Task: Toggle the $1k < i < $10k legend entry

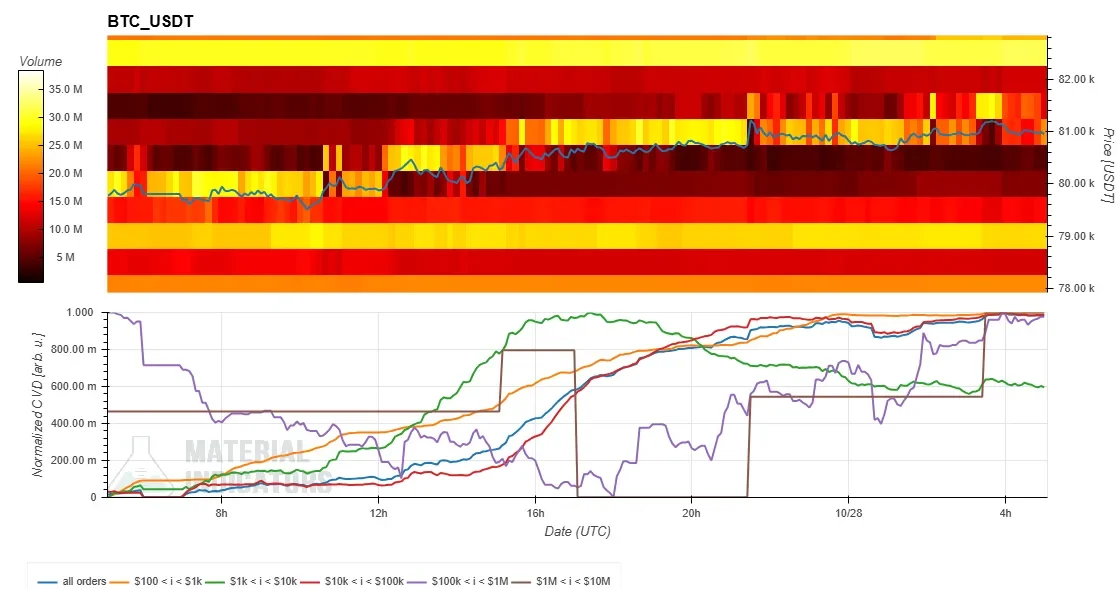Action: tap(251, 581)
